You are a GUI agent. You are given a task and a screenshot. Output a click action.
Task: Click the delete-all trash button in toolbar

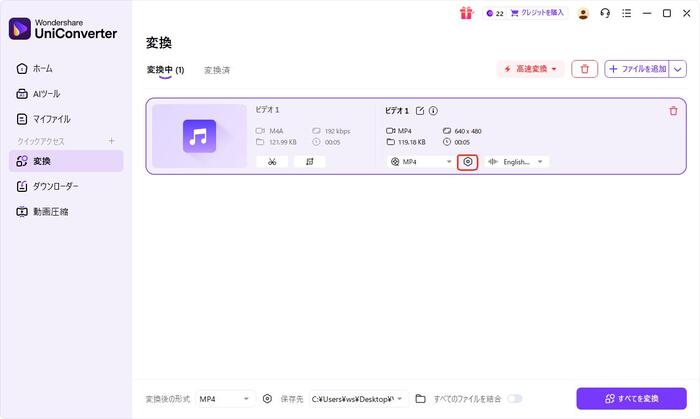tap(584, 69)
